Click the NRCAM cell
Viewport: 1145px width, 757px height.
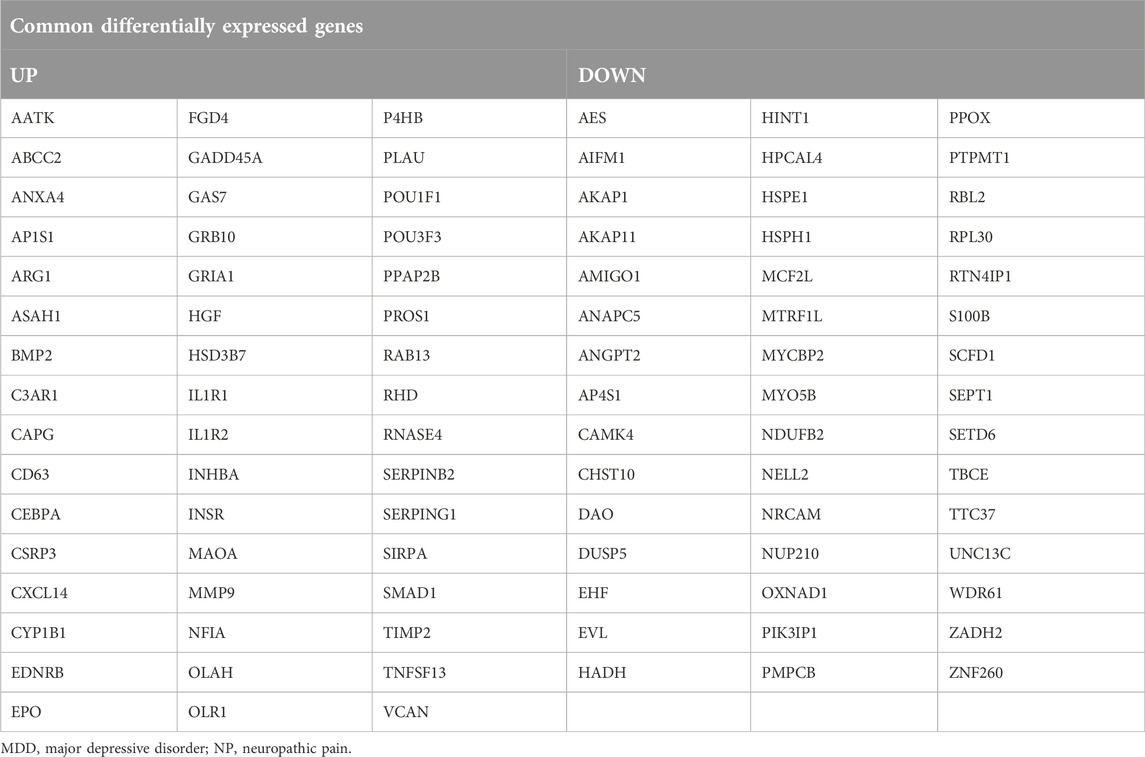point(843,514)
